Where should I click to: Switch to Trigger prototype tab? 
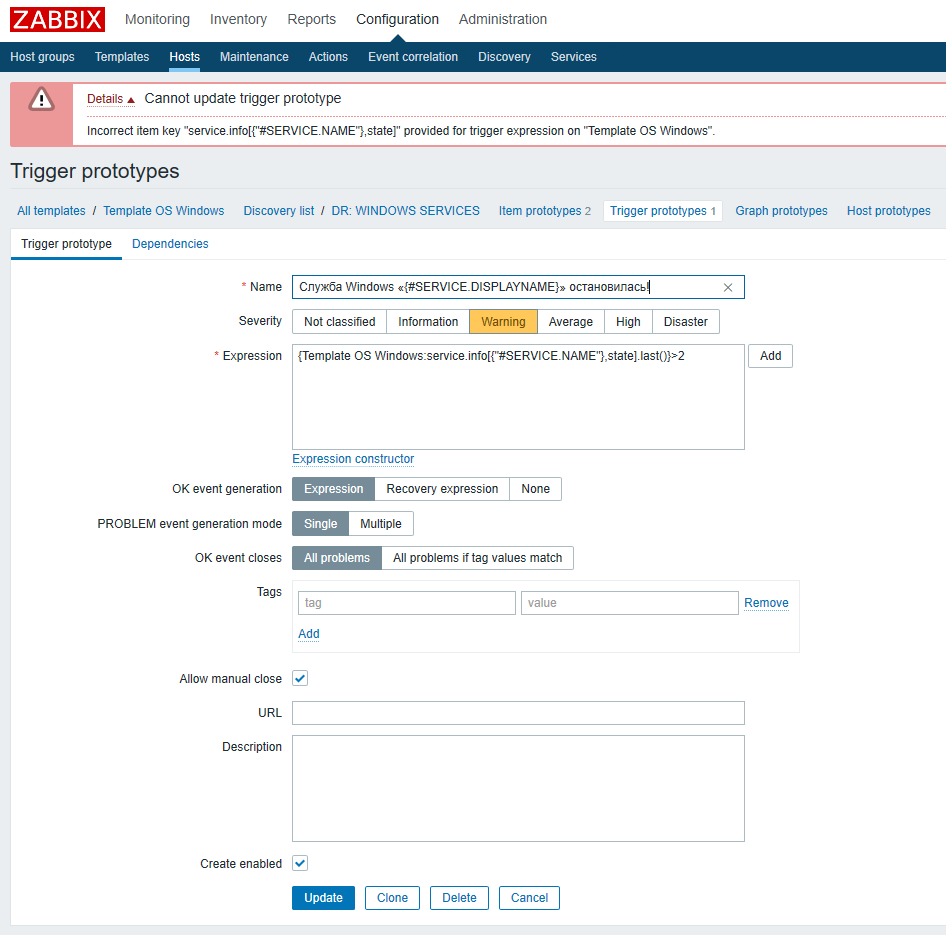(66, 244)
